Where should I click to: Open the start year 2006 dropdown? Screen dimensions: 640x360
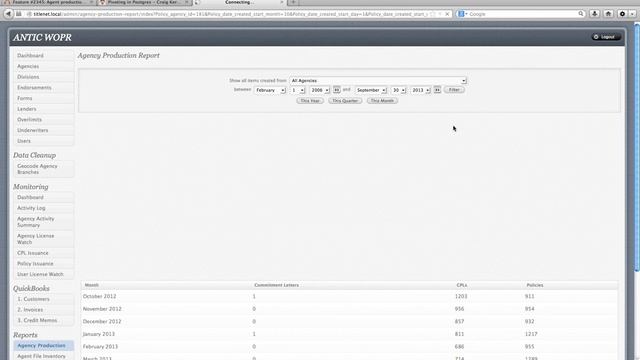click(320, 90)
